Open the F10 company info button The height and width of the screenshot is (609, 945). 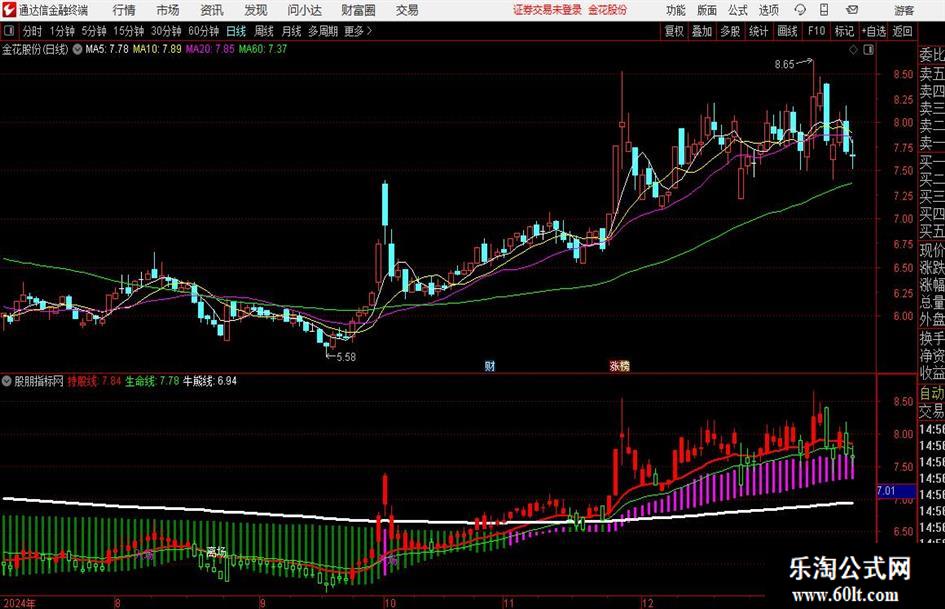pyautogui.click(x=816, y=31)
